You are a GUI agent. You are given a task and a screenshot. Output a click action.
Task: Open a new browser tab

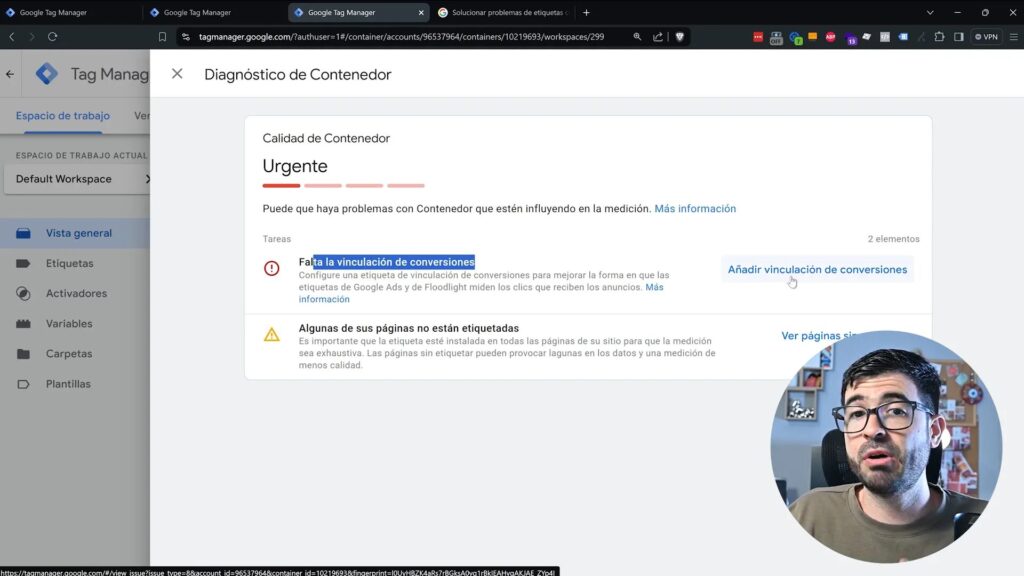tap(586, 12)
